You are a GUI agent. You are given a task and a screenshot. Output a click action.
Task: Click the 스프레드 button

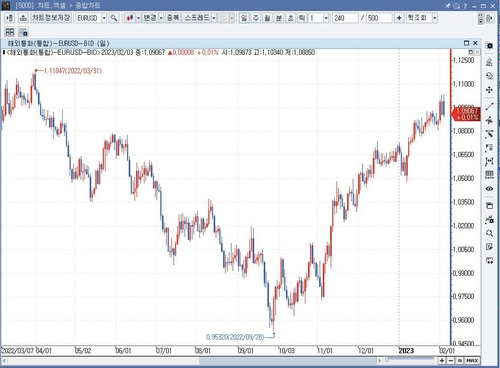197,18
